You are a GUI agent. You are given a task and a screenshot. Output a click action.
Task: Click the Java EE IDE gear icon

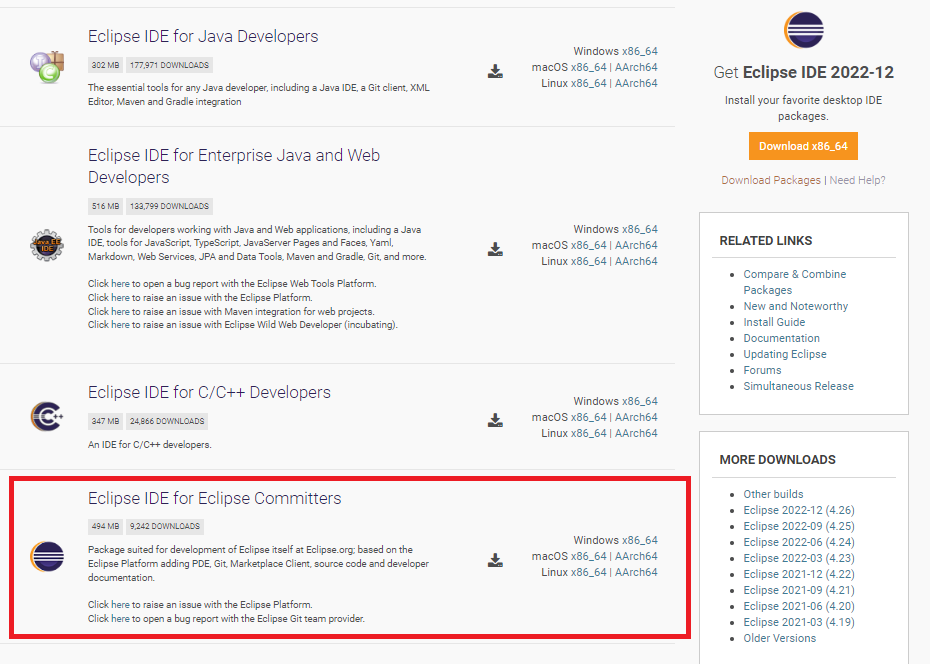(x=47, y=245)
